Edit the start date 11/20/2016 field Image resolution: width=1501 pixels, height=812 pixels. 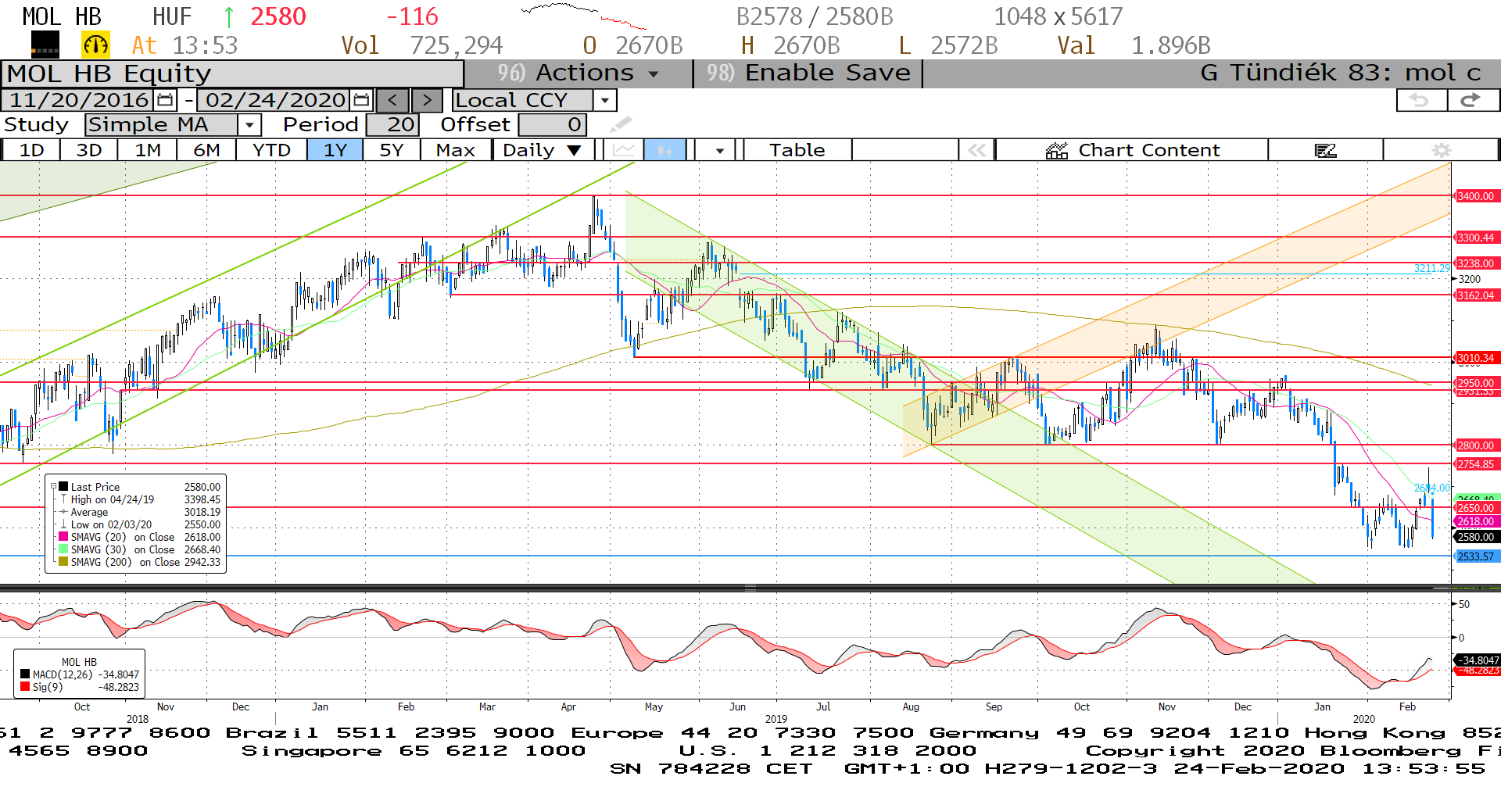79,100
